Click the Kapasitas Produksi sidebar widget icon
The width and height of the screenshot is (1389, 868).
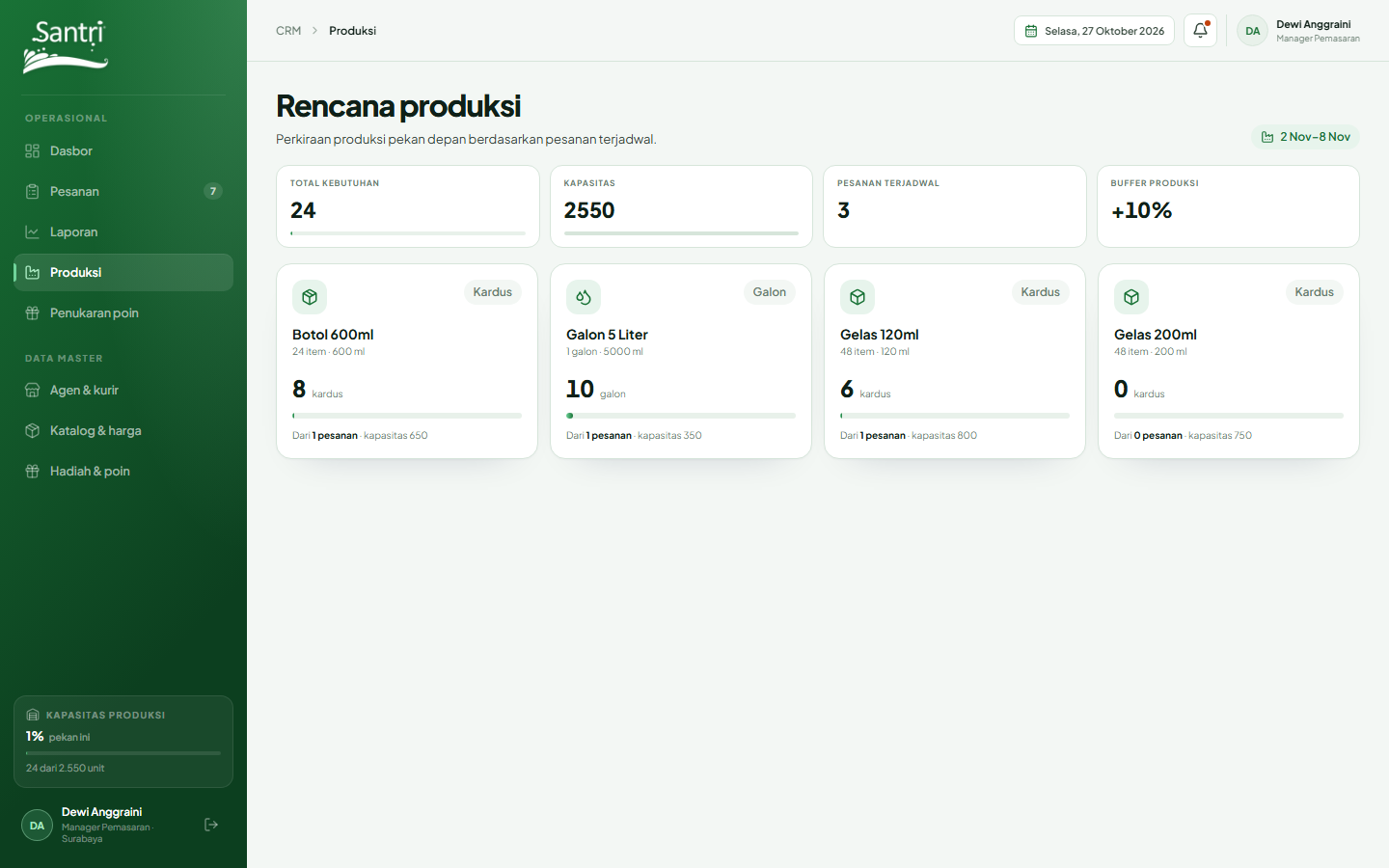coord(33,715)
